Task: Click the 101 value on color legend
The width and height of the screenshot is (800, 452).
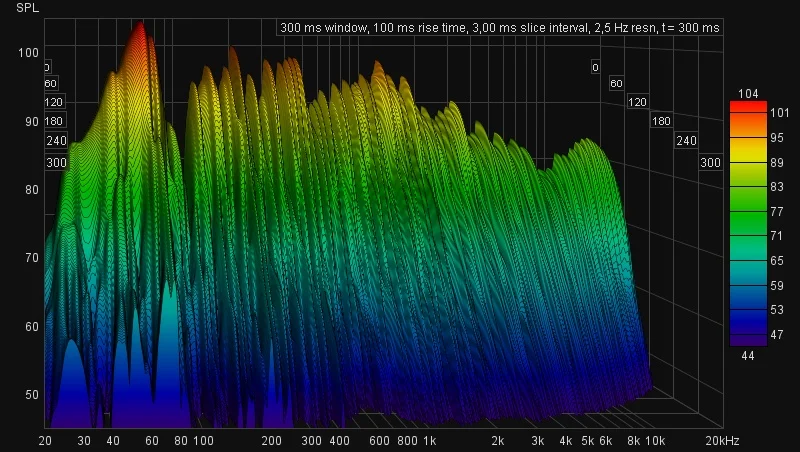Action: 779,113
